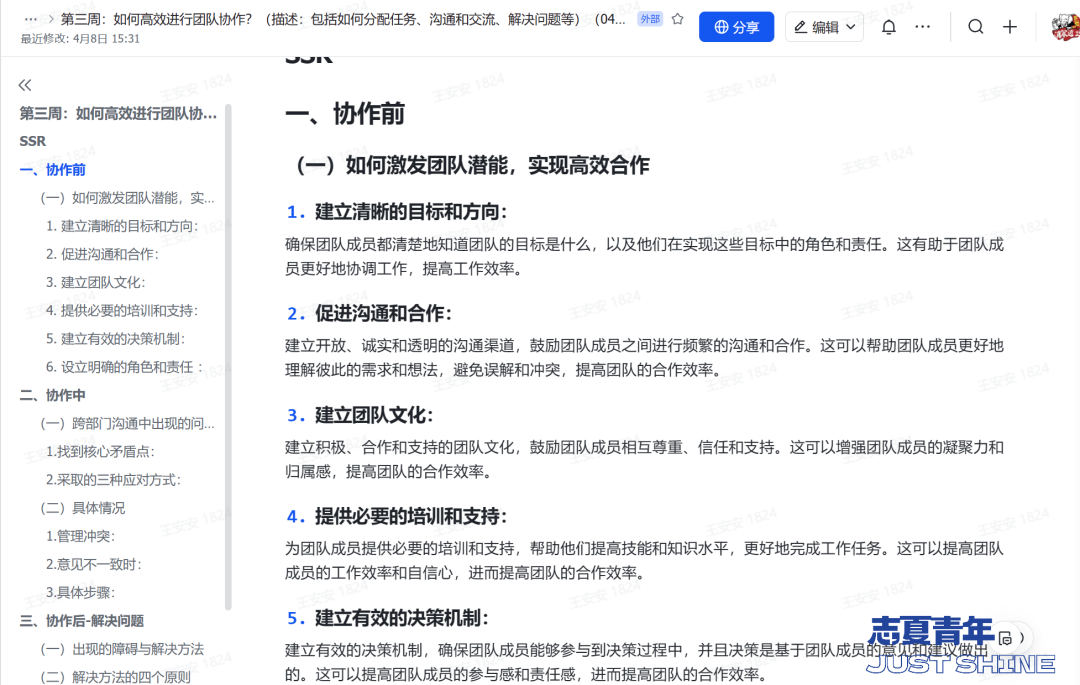Open the user profile avatar
Viewport: 1080px width, 685px height.
tap(1064, 27)
